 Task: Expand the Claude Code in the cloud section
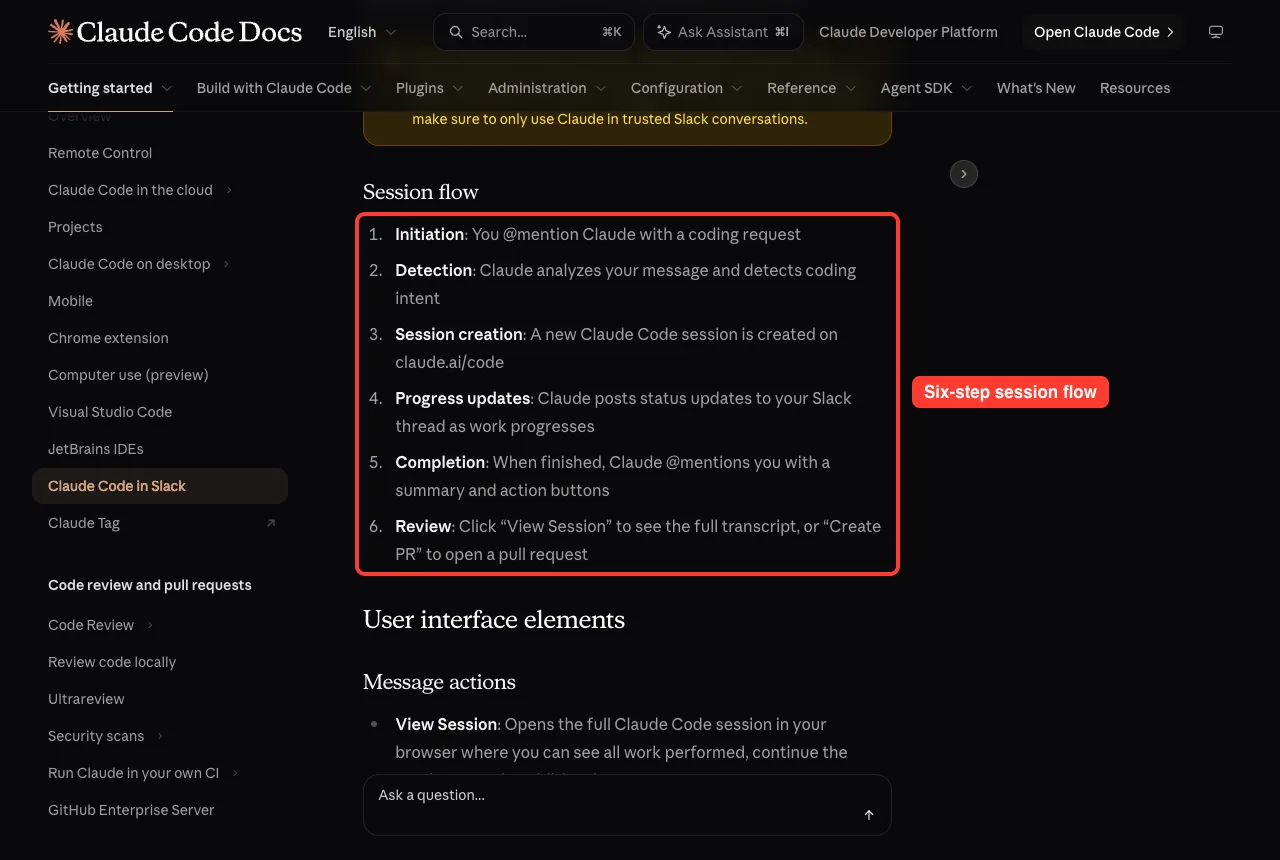point(229,190)
